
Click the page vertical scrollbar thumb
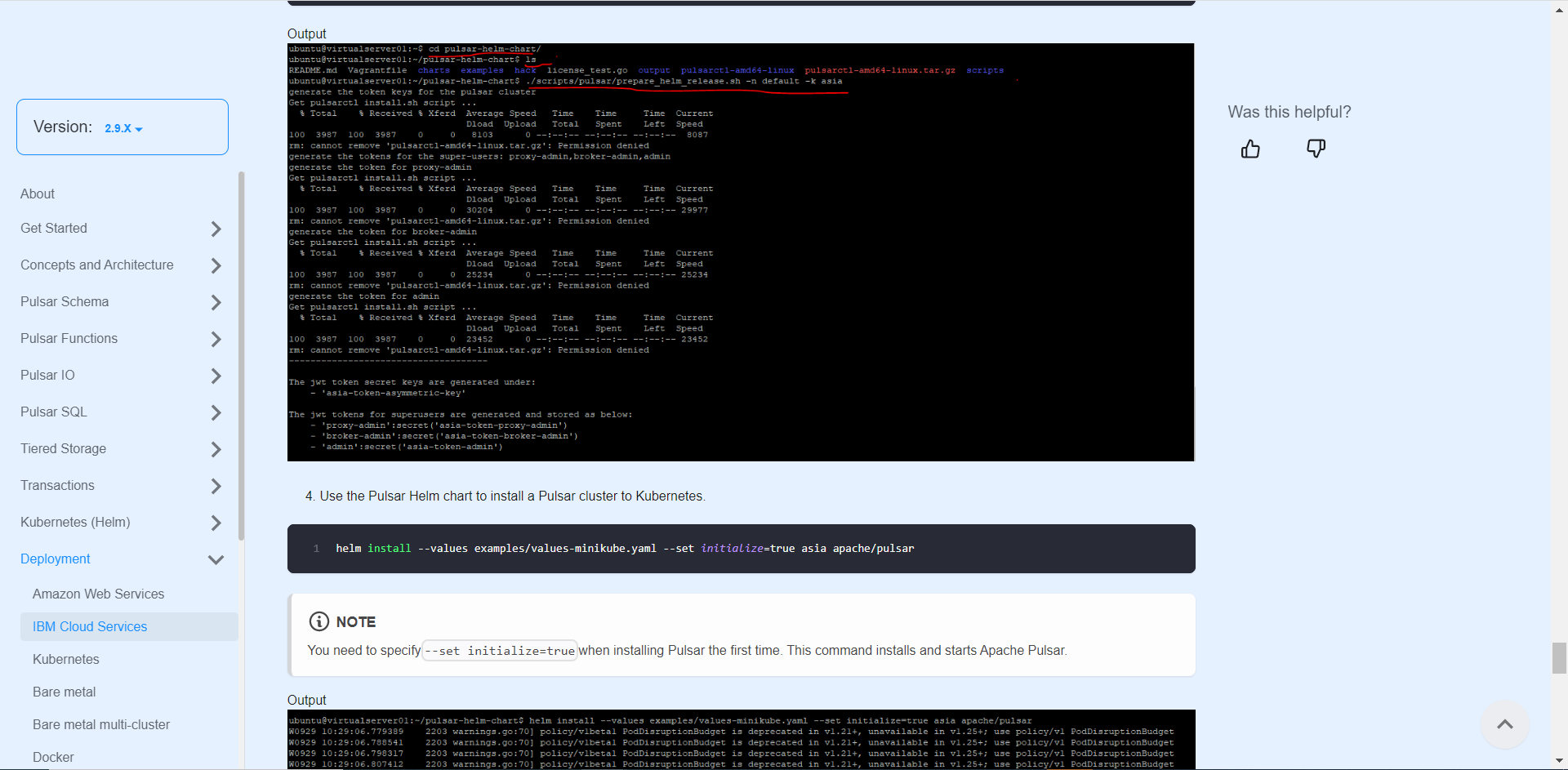(1559, 658)
